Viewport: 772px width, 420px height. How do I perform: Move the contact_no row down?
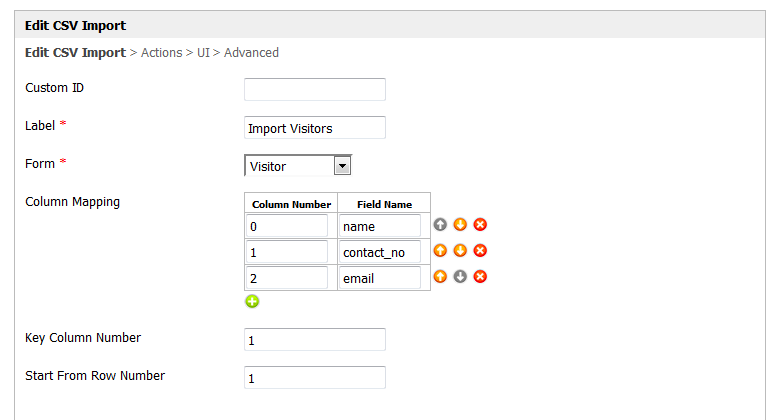[460, 250]
